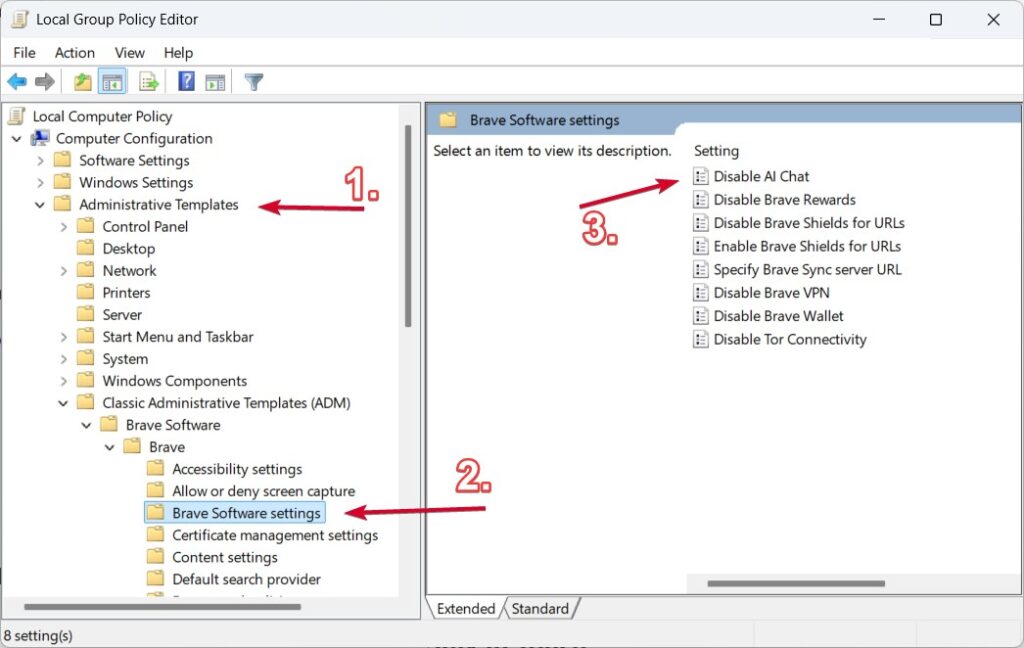
Task: Click the Disable Tor Connectivity policy icon
Action: tap(701, 340)
